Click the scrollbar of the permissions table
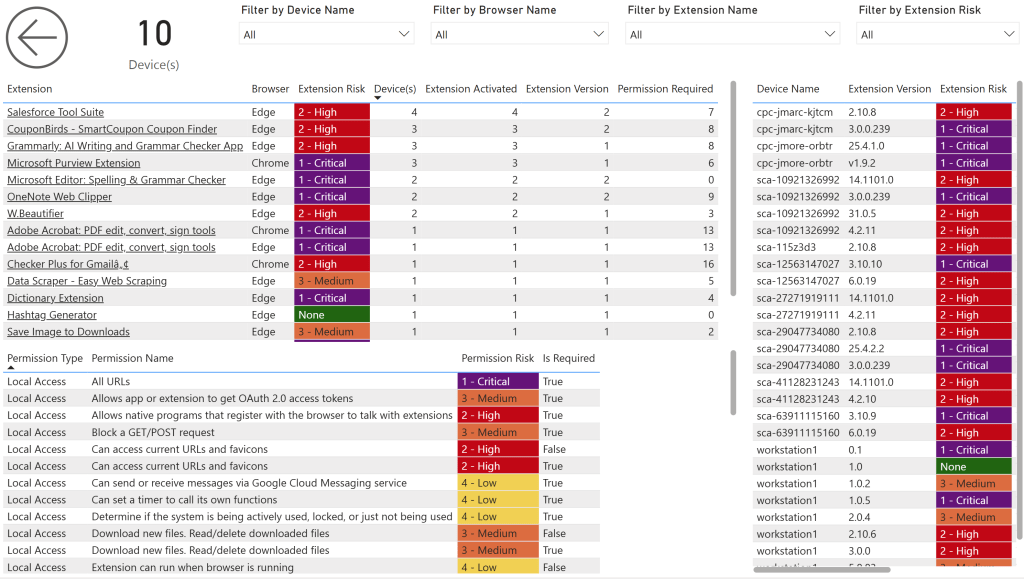The image size is (1024, 579). 733,383
